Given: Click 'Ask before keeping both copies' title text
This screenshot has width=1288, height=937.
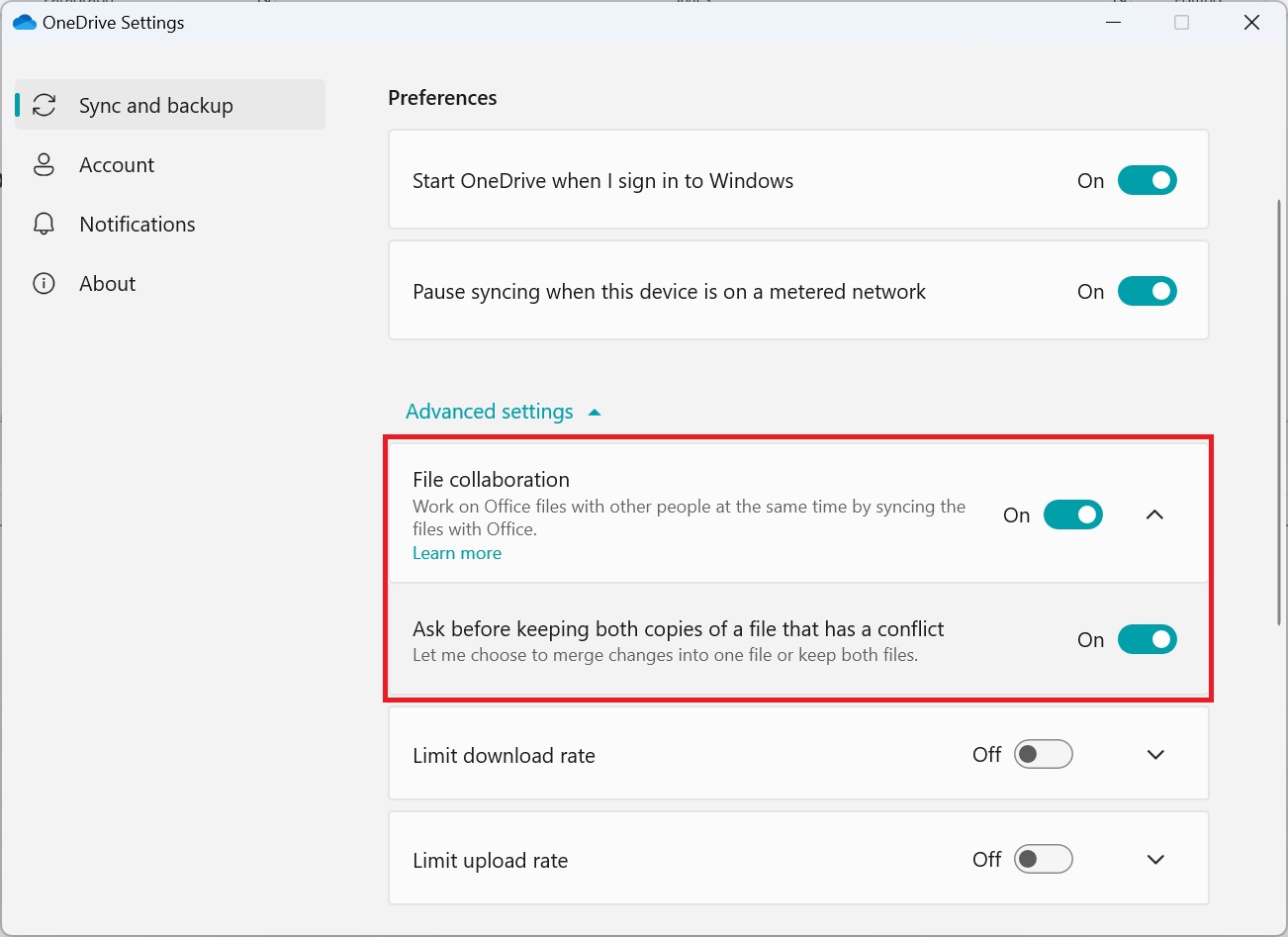Looking at the screenshot, I should point(678,629).
